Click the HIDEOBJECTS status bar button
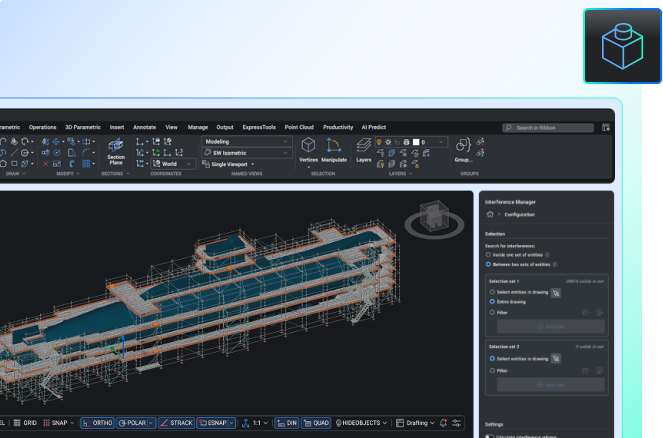Screen dimensions: 663x438 pos(361,423)
